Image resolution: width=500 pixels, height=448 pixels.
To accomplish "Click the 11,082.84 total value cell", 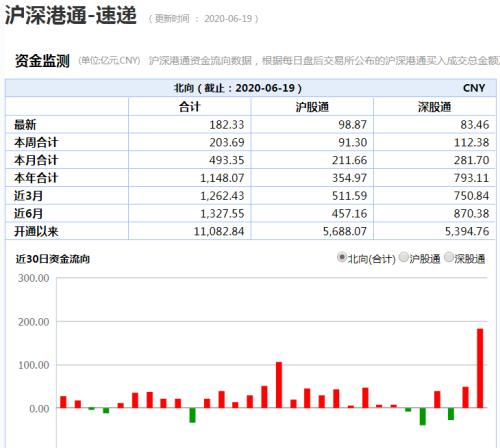I will pyautogui.click(x=219, y=231).
